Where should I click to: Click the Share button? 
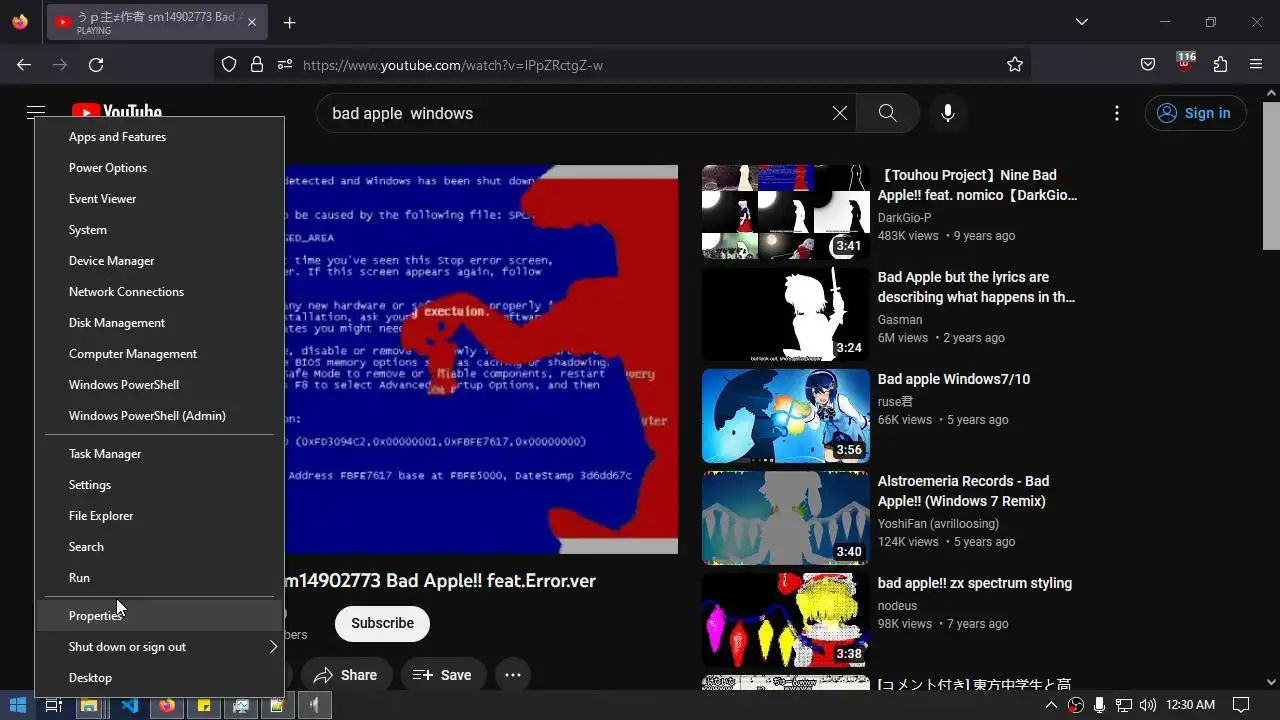[x=346, y=675]
